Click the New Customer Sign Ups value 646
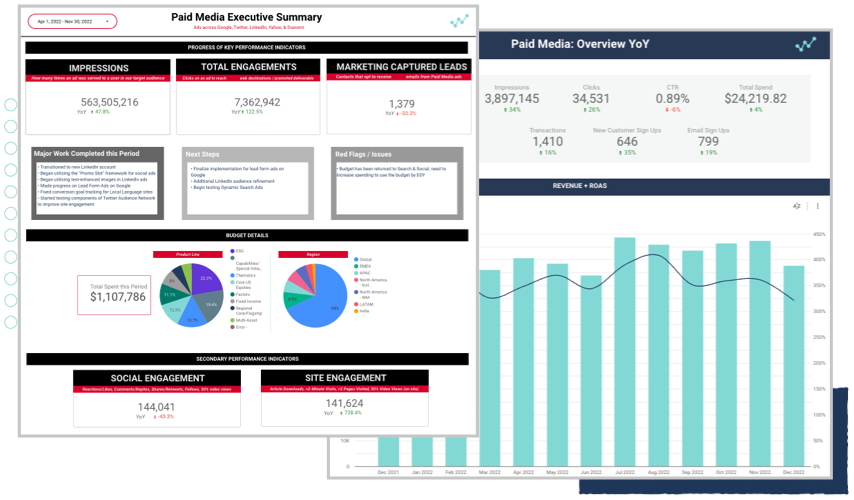Image resolution: width=854 pixels, height=500 pixels. click(x=627, y=142)
